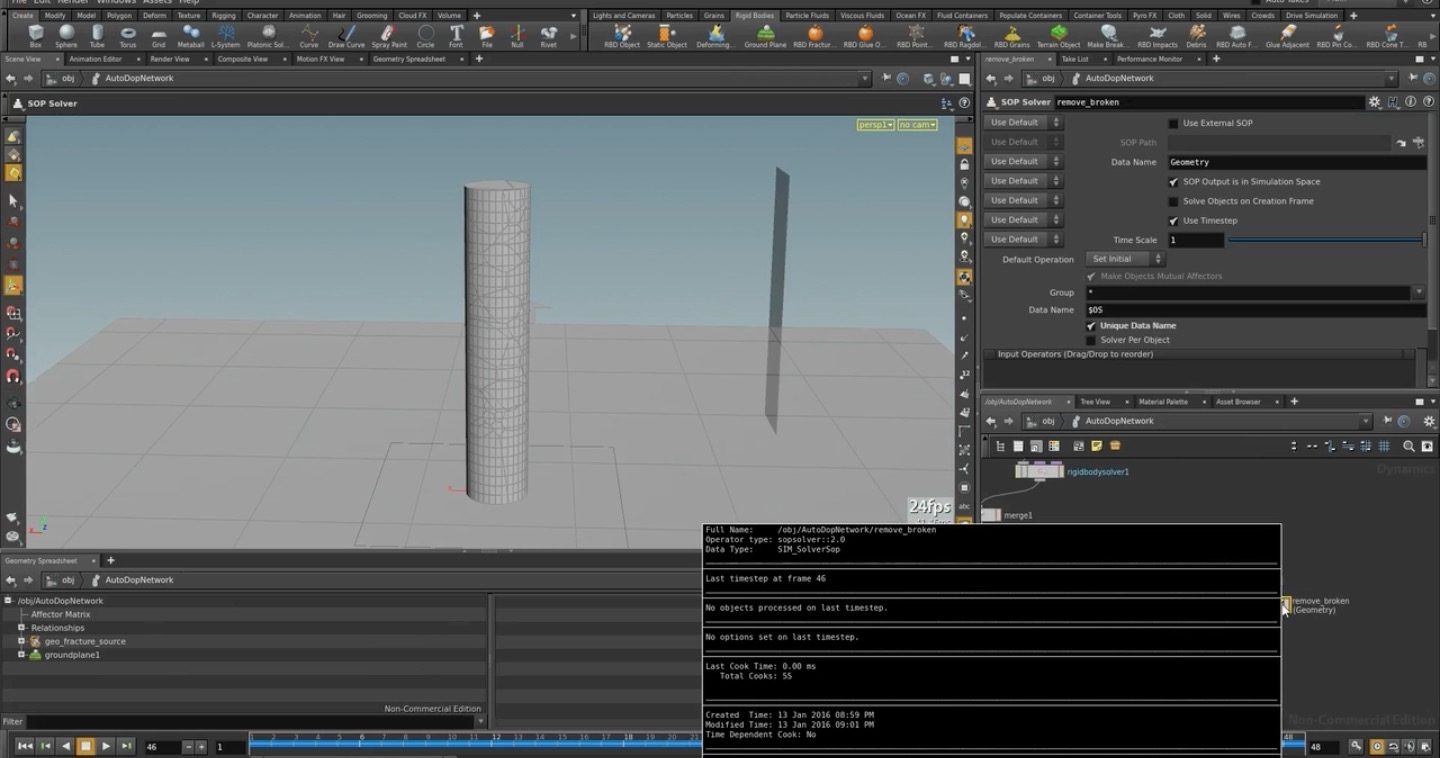This screenshot has width=1440, height=758.
Task: Stop playback with the stop button
Action: pos(86,746)
